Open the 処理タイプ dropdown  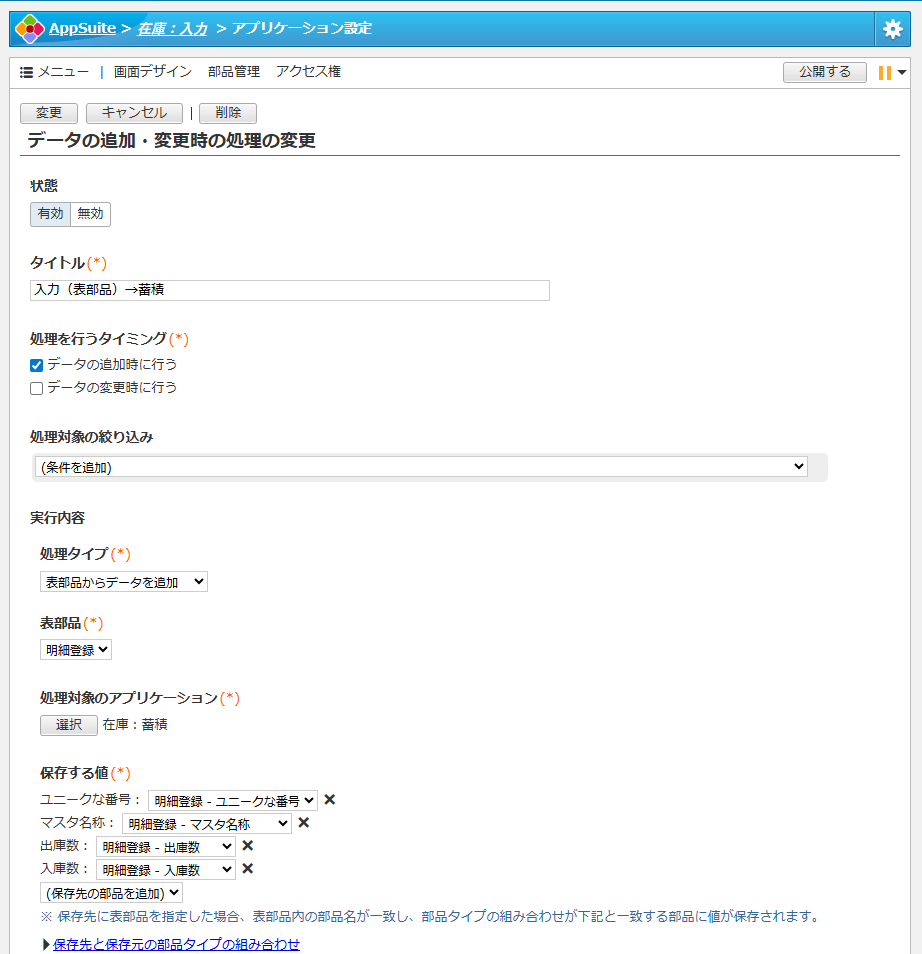click(x=124, y=582)
